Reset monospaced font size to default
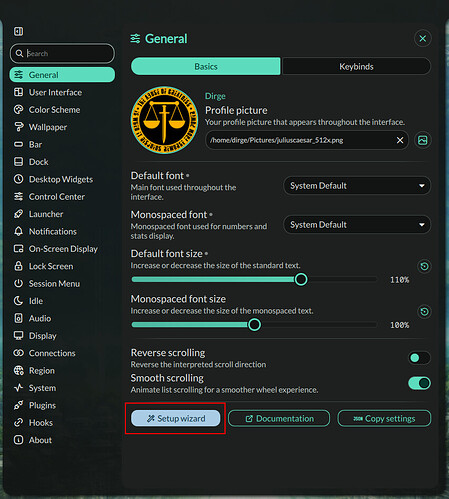 click(424, 312)
